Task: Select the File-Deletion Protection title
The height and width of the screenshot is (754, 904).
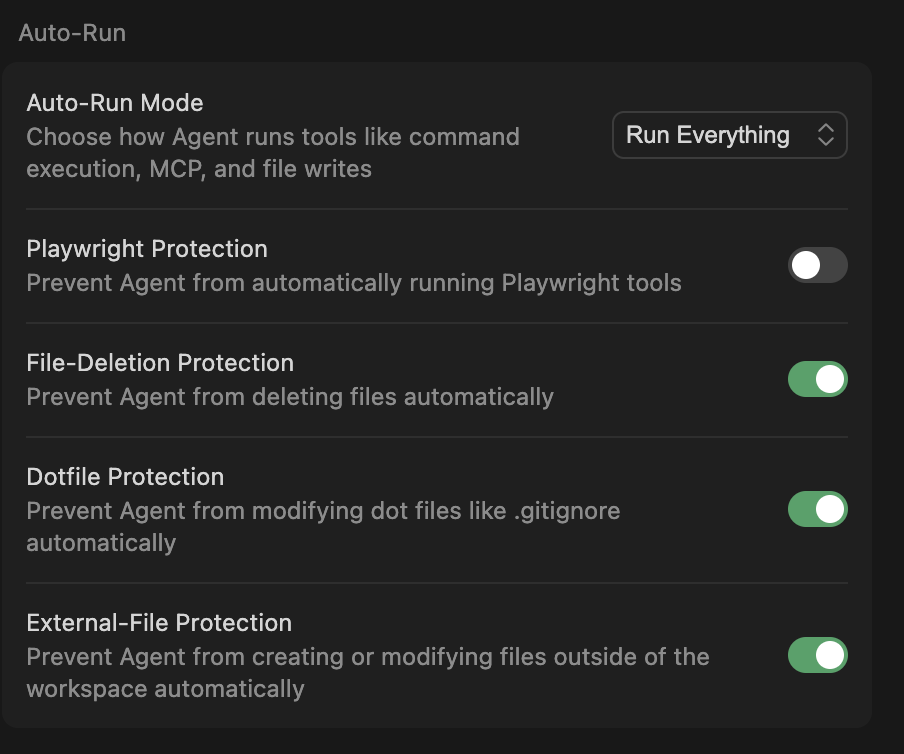Action: 160,363
